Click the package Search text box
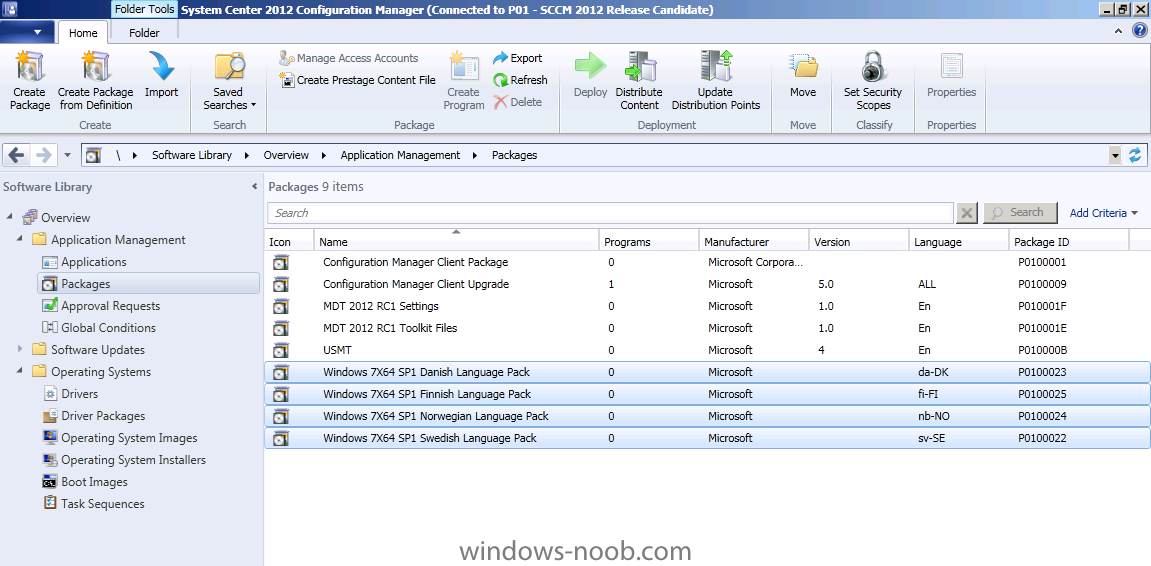1151x566 pixels. 610,213
